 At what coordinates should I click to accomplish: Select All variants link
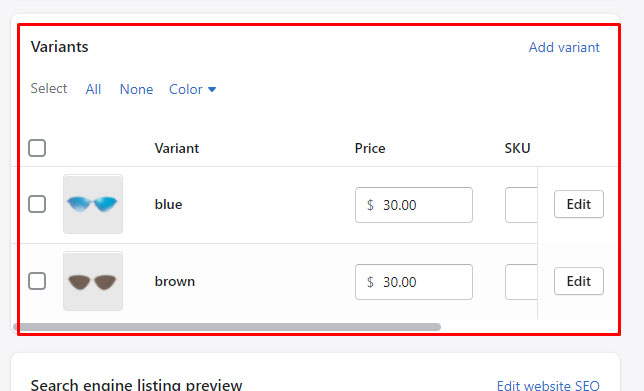(93, 89)
